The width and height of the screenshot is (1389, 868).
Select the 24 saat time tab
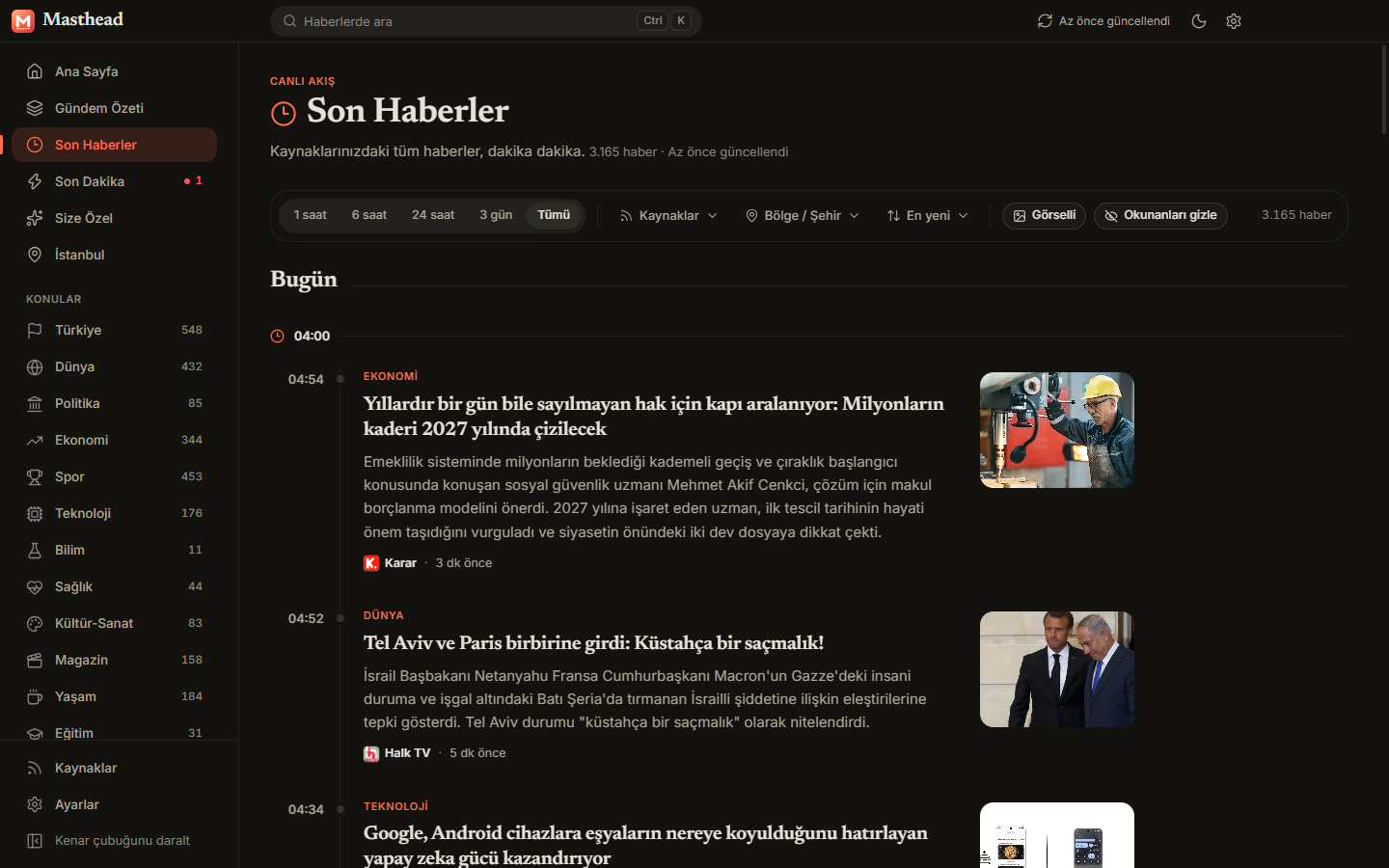pos(433,215)
